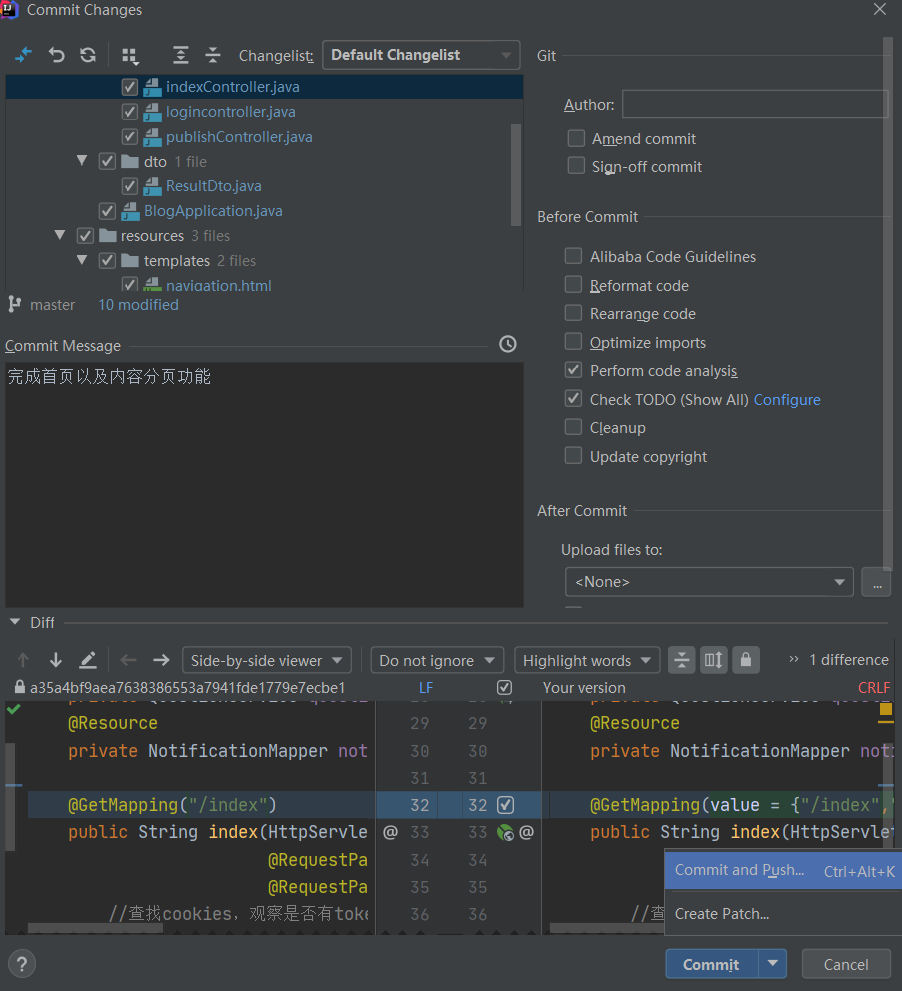Image resolution: width=902 pixels, height=991 pixels.
Task: Open the Default Changelist dropdown
Action: pos(421,55)
